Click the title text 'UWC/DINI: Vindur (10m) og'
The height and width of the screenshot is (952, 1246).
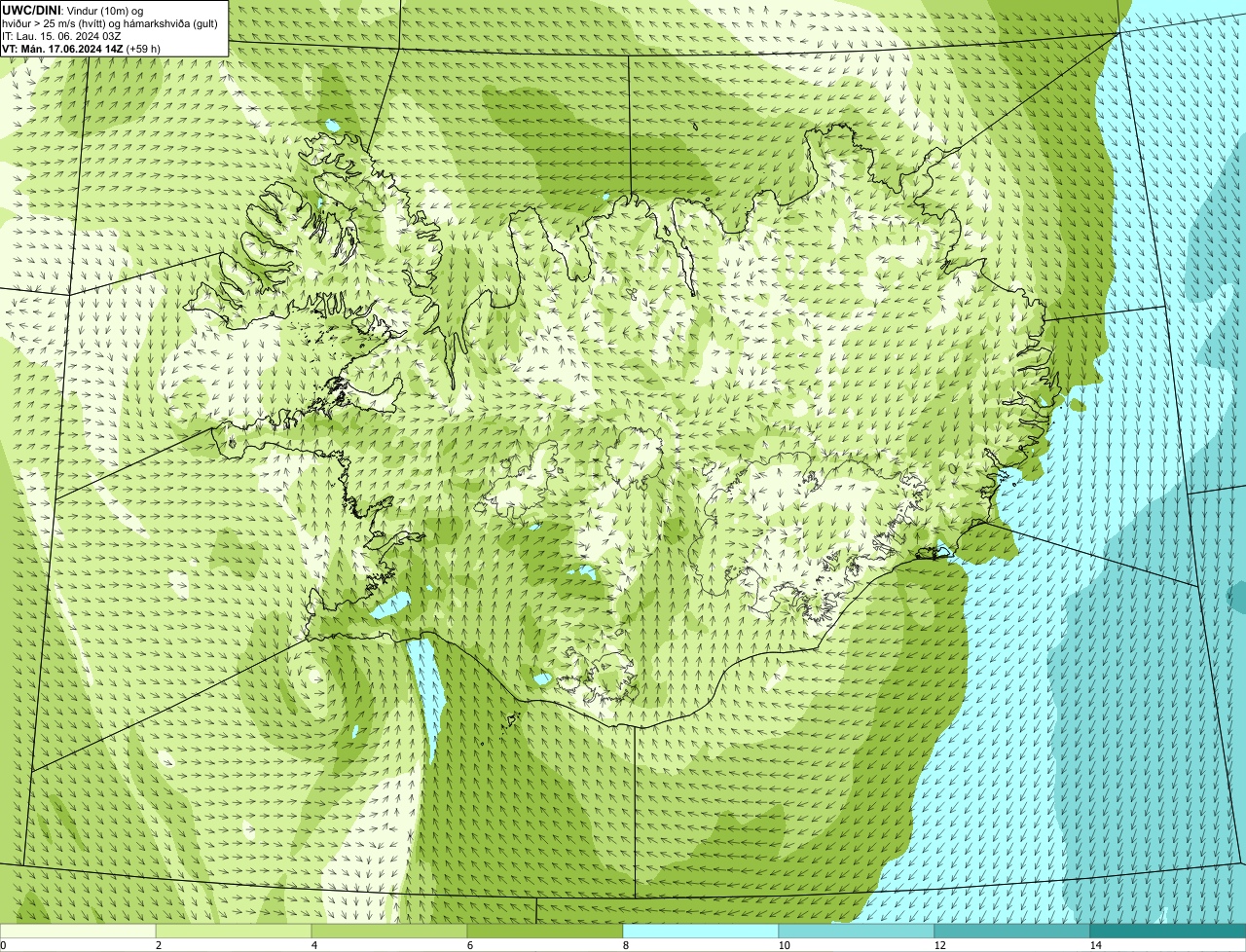[73, 11]
